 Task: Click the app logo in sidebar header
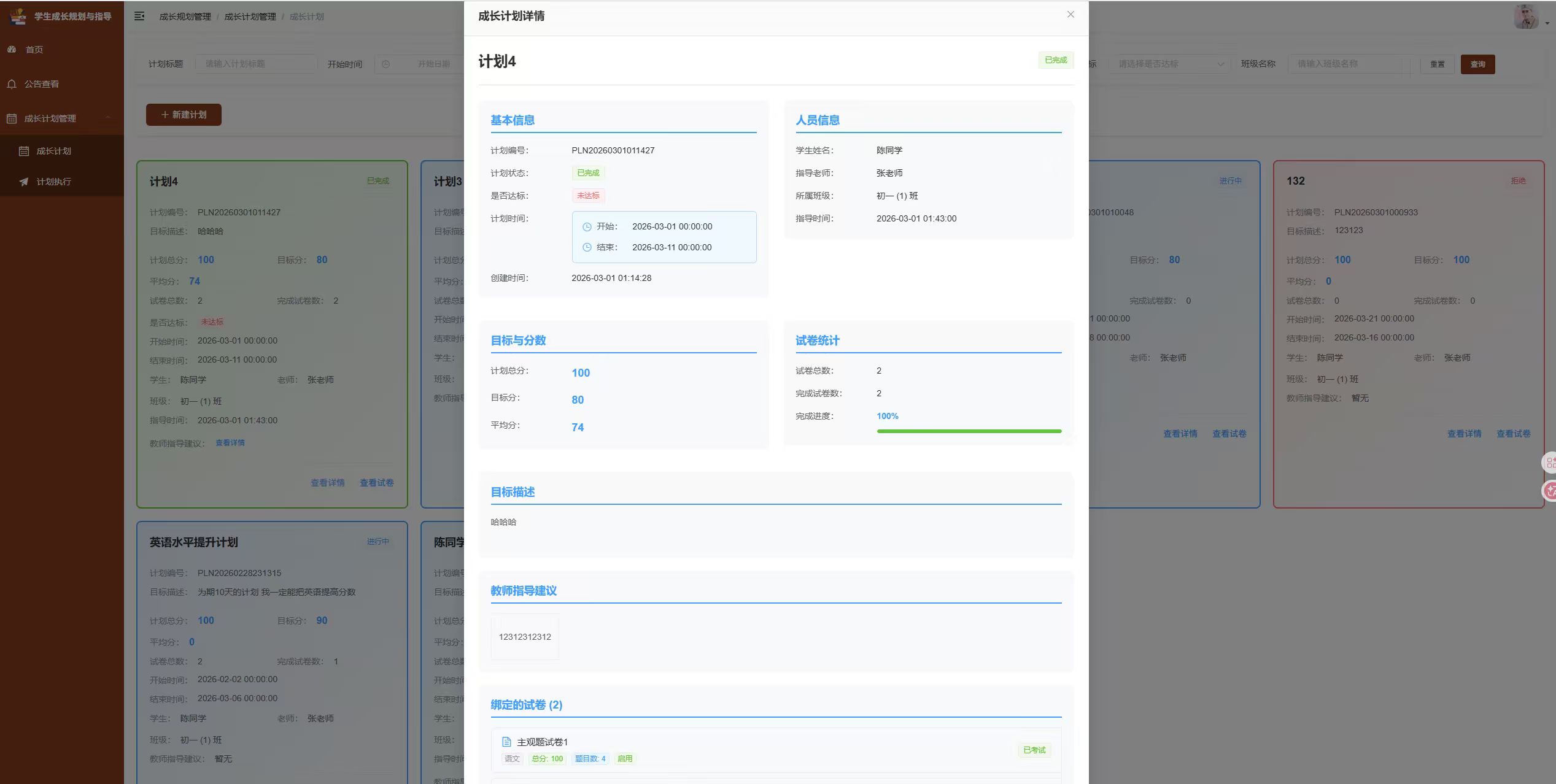(x=18, y=16)
